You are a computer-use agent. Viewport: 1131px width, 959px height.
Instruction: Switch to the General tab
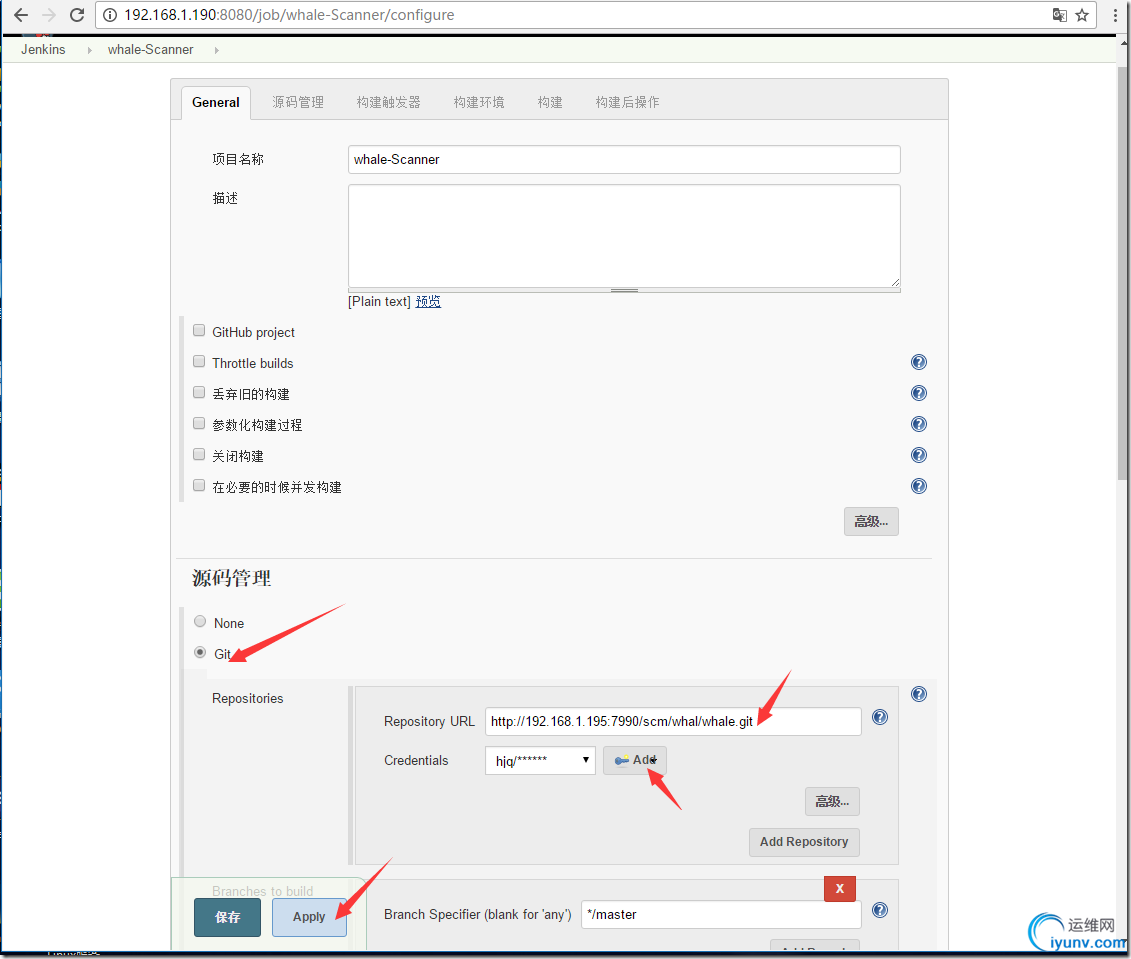(216, 102)
